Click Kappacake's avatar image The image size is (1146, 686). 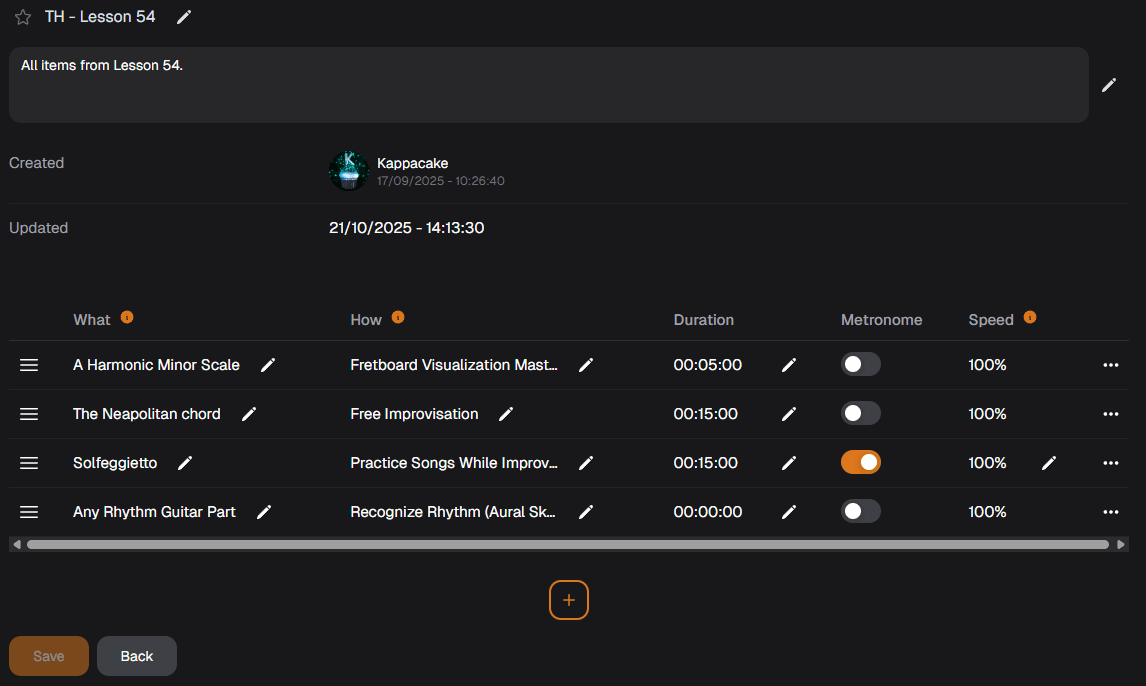tap(348, 170)
